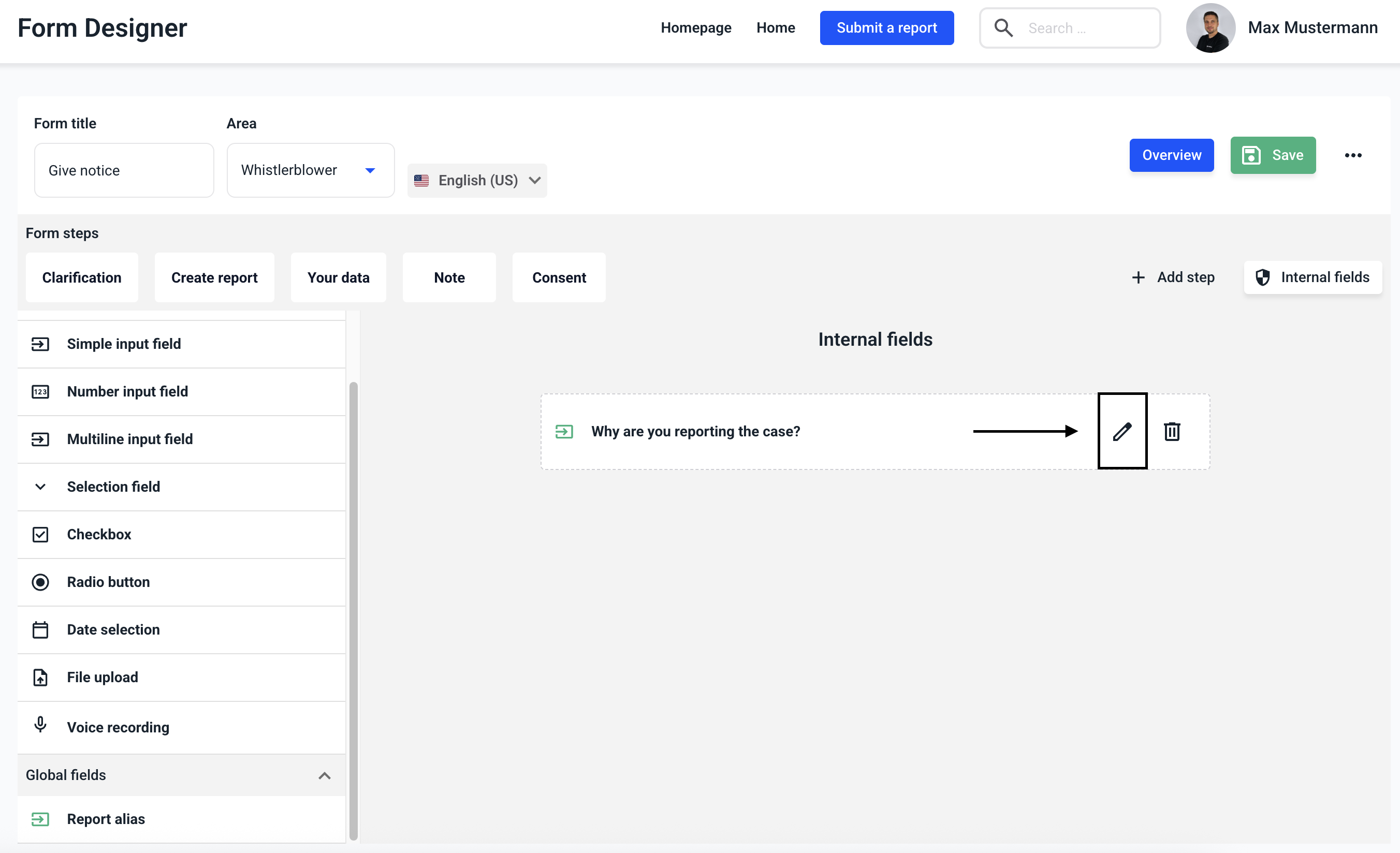Click the Number input field icon
The width and height of the screenshot is (1400, 853).
(40, 391)
